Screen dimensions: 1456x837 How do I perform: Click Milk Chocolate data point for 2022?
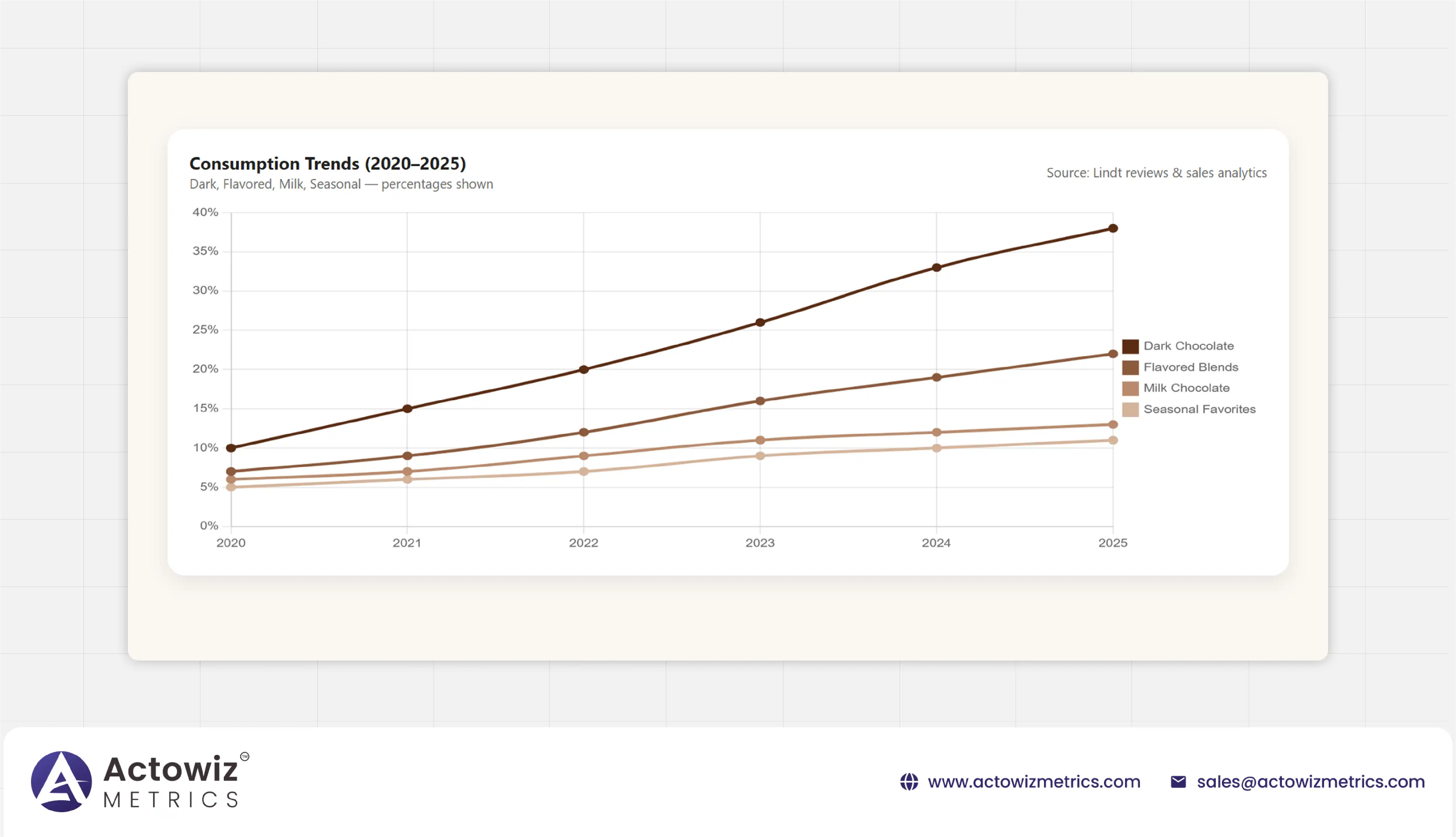click(584, 456)
